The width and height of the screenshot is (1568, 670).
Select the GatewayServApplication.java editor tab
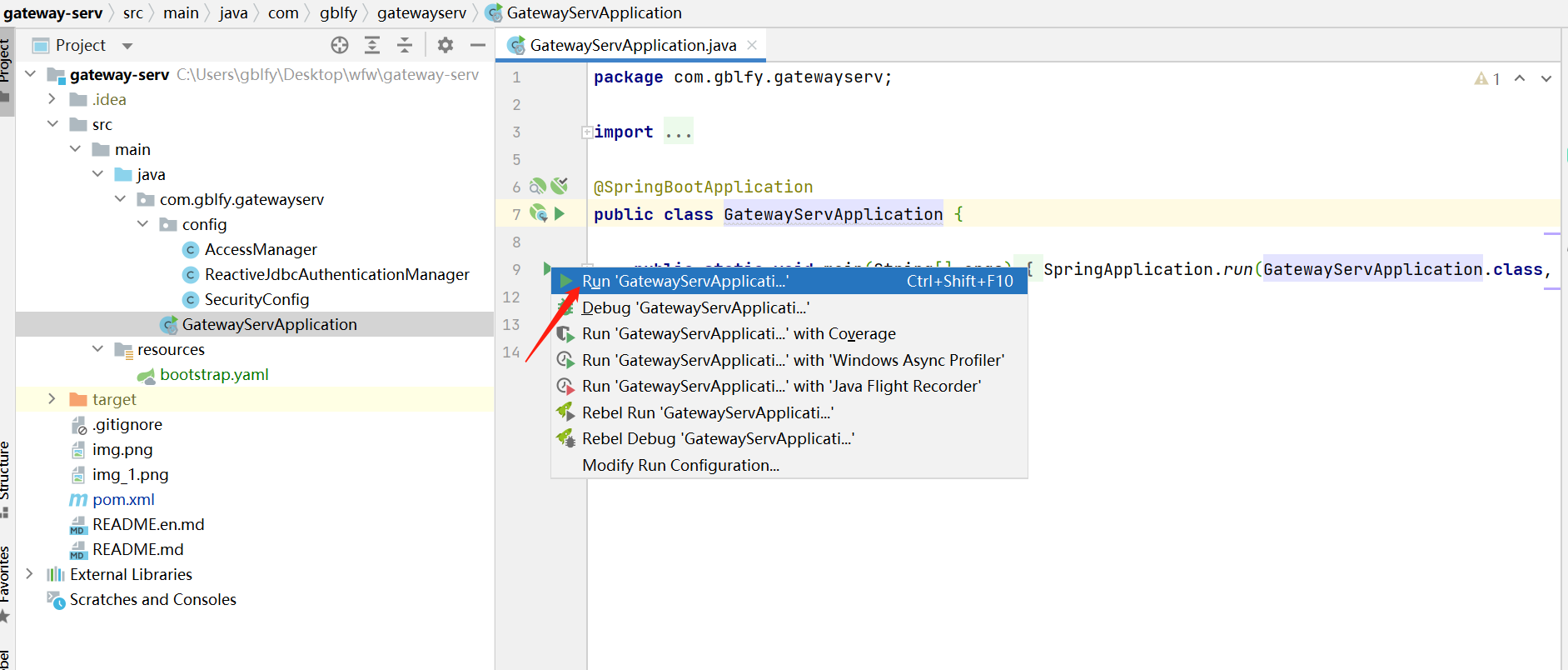pyautogui.click(x=631, y=45)
